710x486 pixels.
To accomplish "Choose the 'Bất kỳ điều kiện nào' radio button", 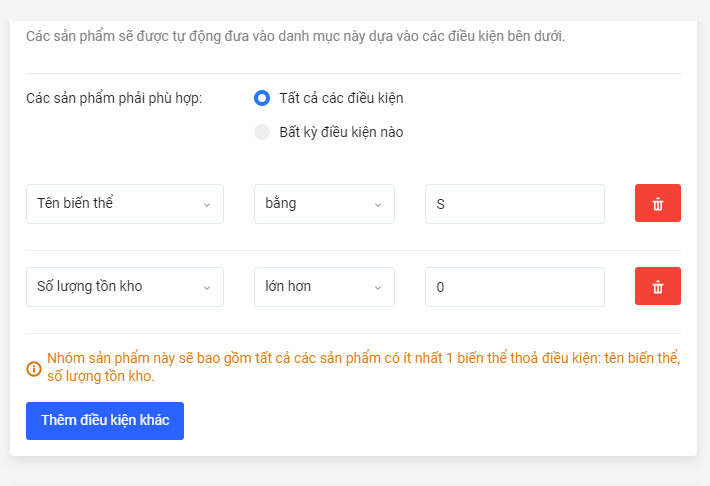I will [x=262, y=132].
